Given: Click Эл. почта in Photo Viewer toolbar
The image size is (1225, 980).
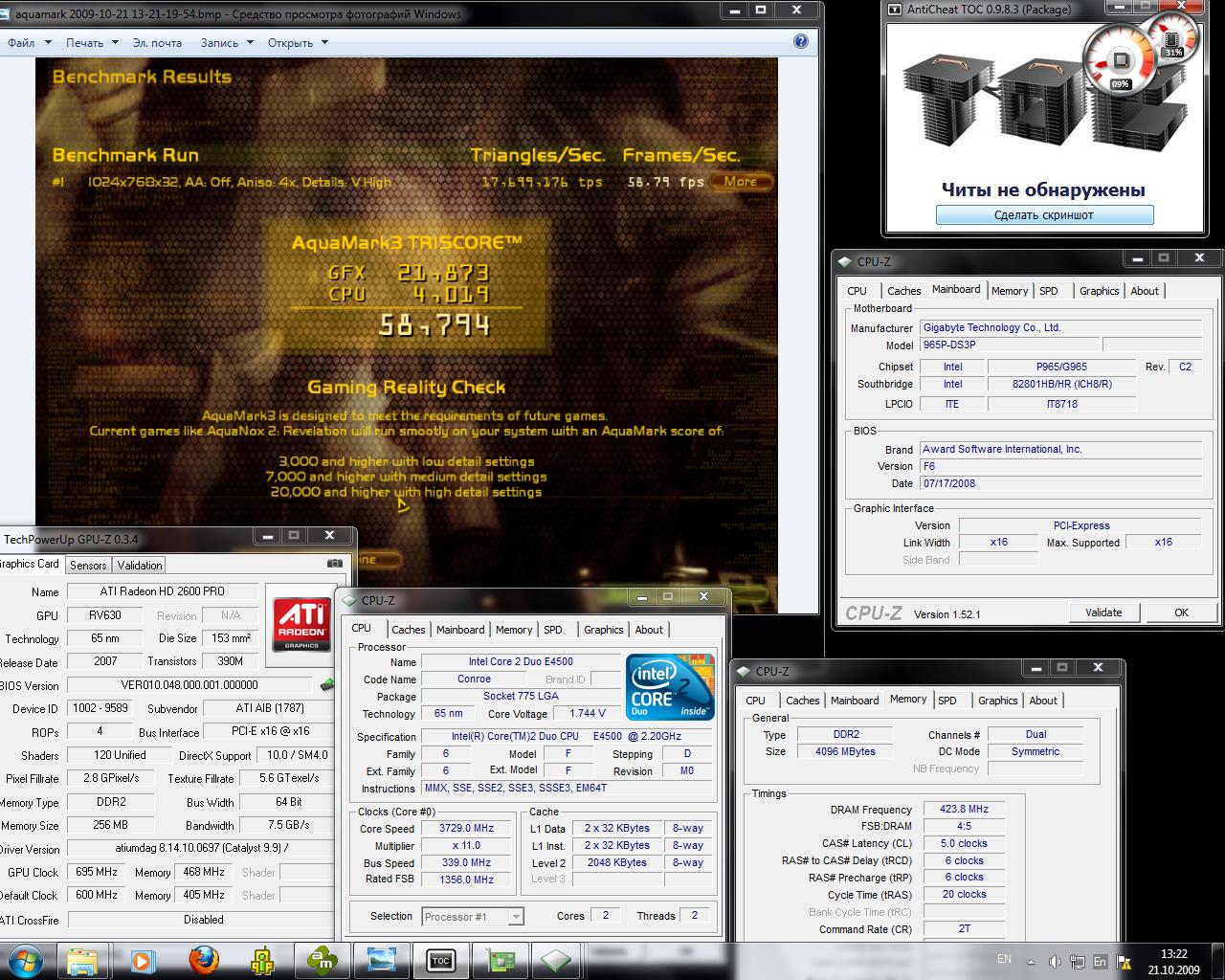Looking at the screenshot, I should [x=157, y=42].
